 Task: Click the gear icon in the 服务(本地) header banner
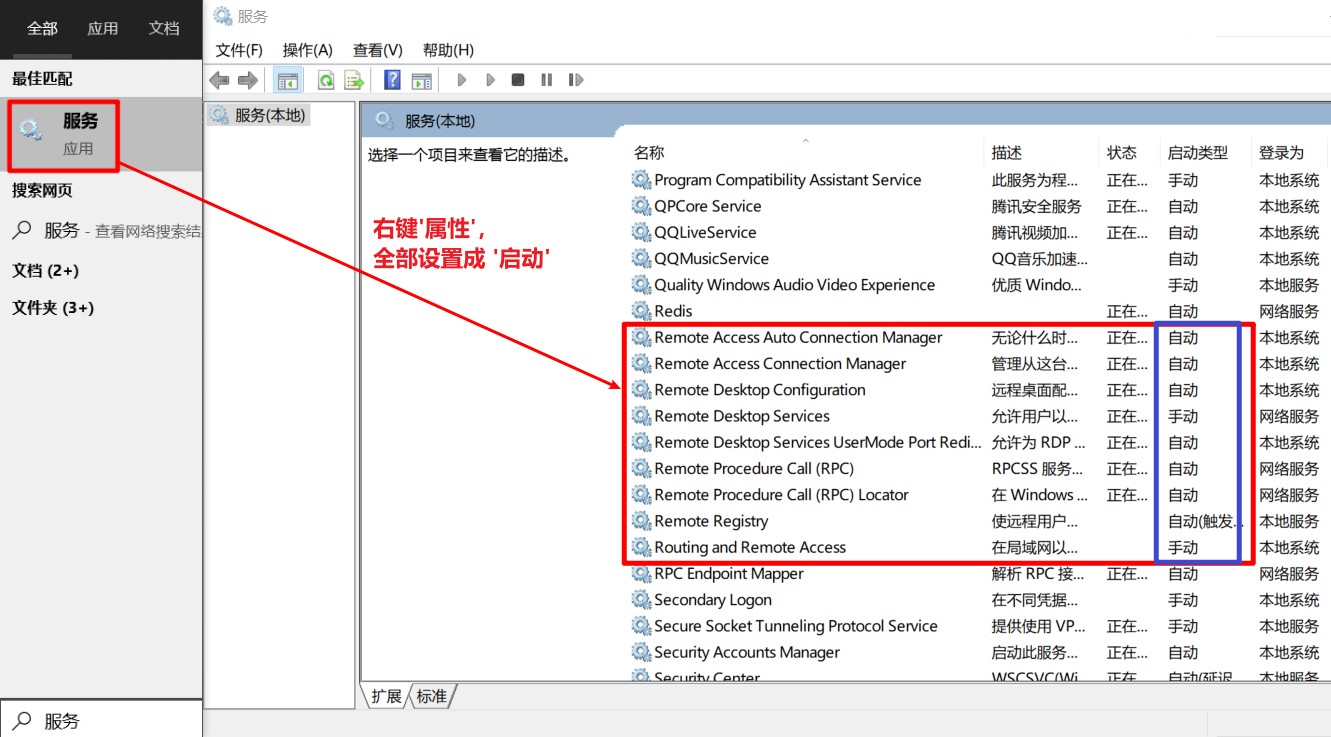[384, 121]
